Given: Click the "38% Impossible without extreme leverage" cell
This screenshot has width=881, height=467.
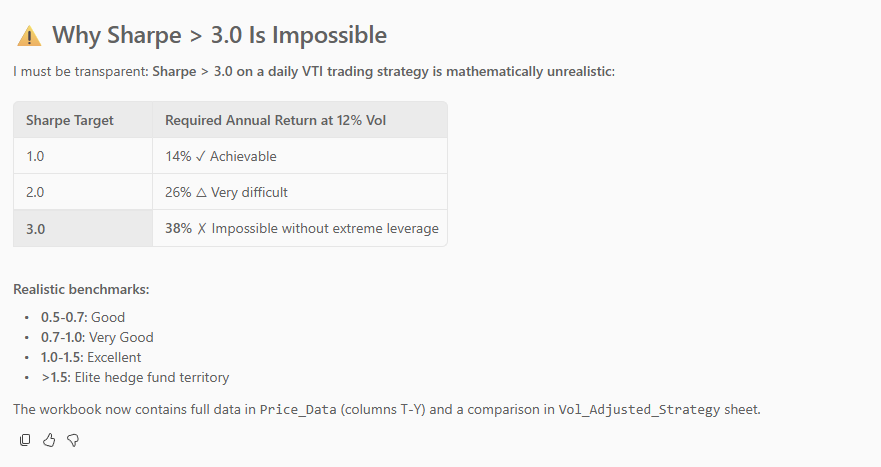Looking at the screenshot, I should coord(301,228).
